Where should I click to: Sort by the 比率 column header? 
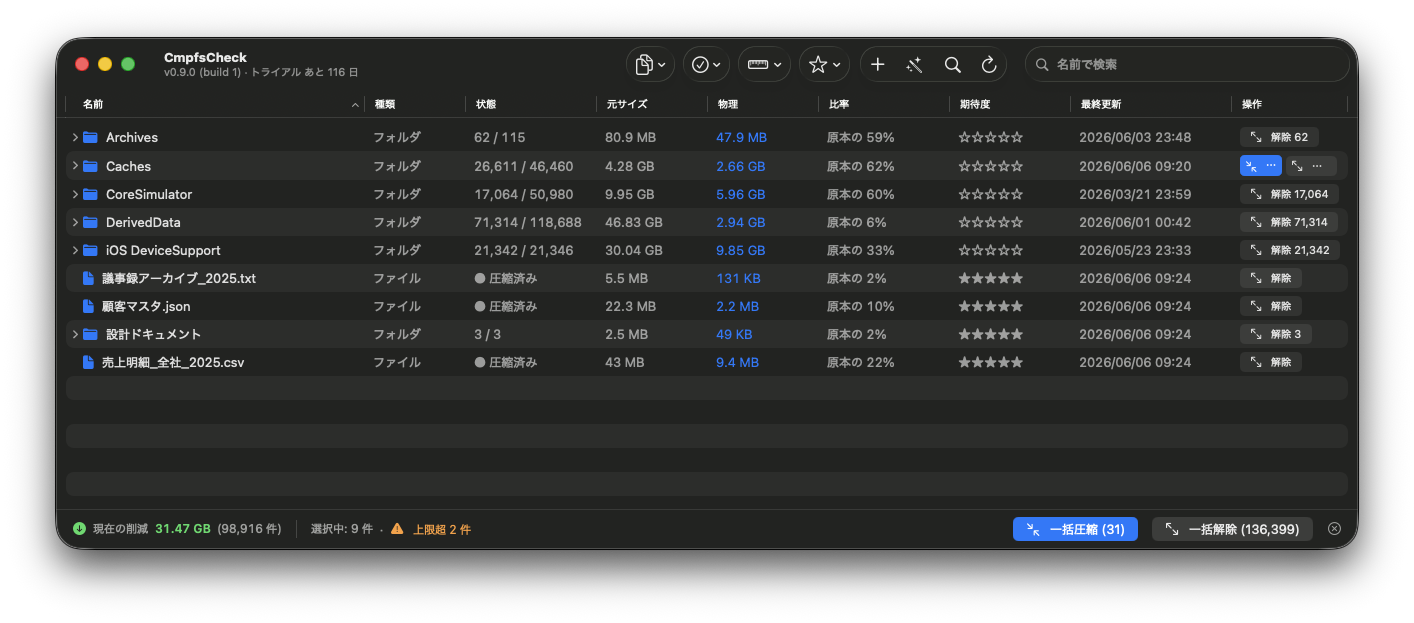click(x=883, y=104)
